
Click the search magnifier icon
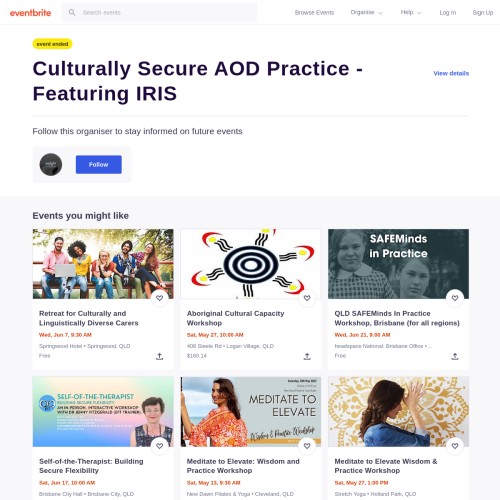(x=72, y=13)
